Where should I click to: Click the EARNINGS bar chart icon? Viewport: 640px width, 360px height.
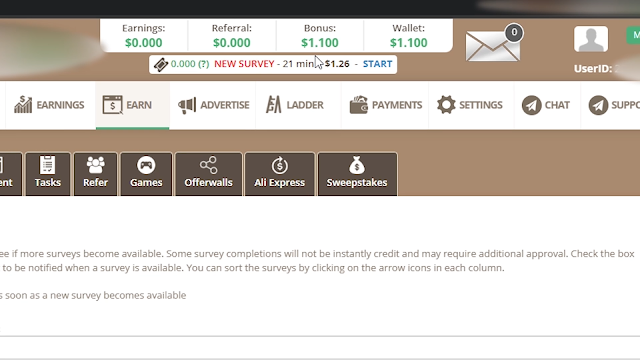click(23, 104)
